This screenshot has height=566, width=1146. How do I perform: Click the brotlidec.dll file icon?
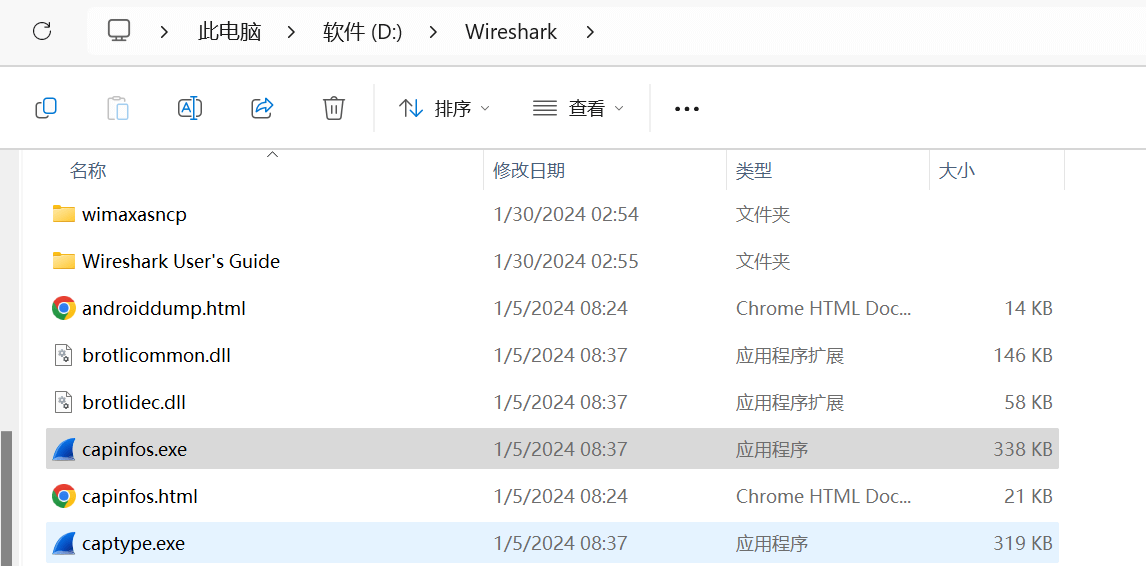pyautogui.click(x=64, y=402)
